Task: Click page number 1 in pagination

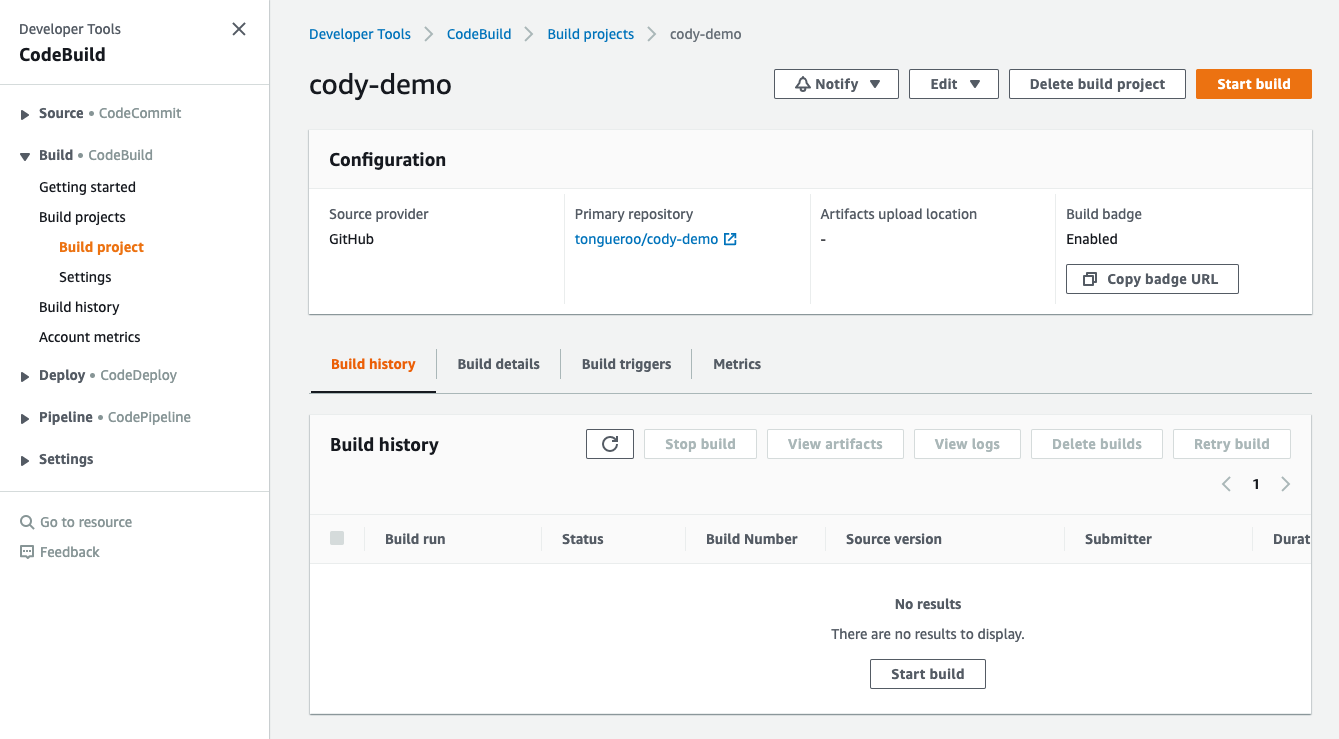Action: [x=1256, y=484]
